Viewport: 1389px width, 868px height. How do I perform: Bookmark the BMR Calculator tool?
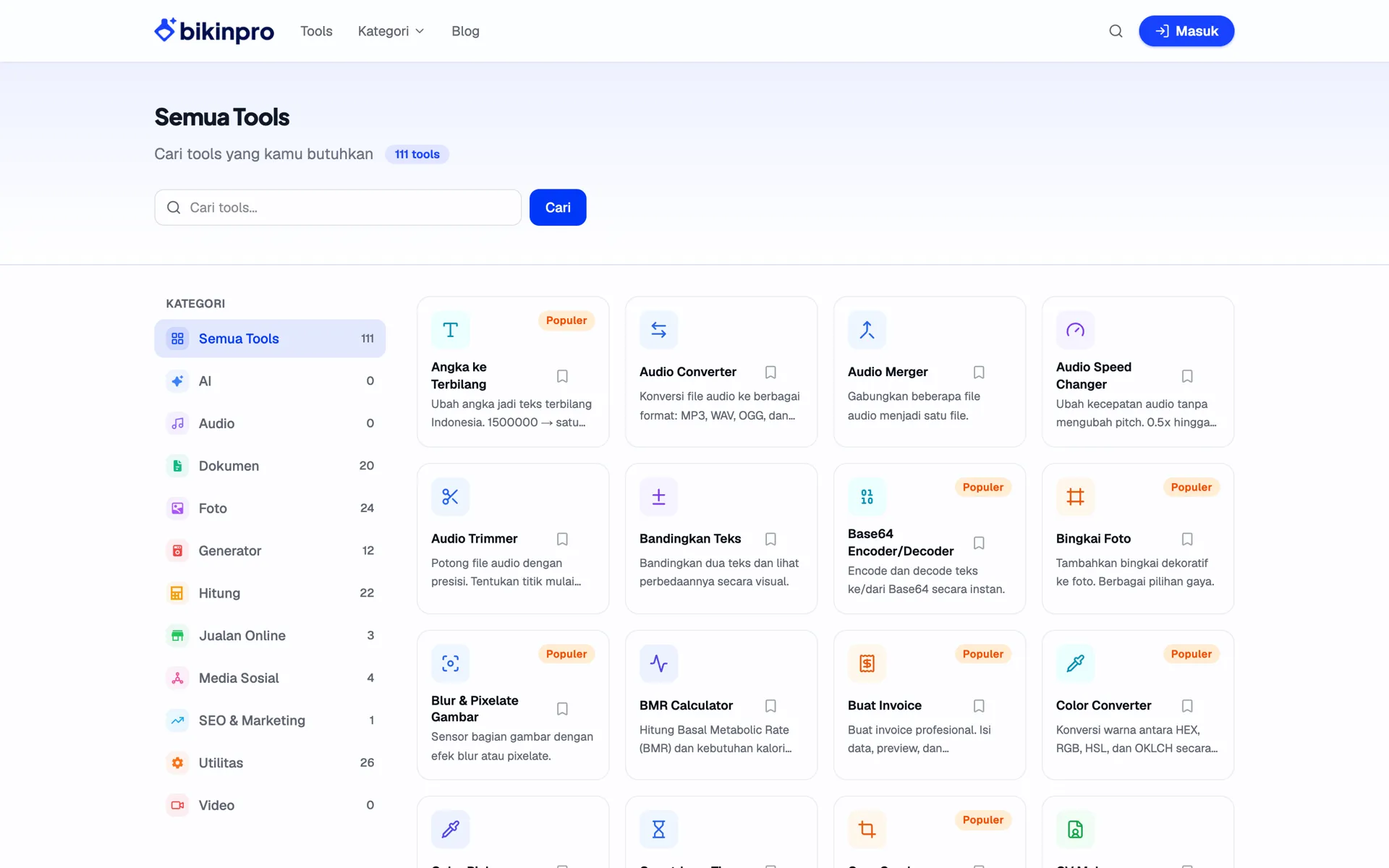pos(770,705)
